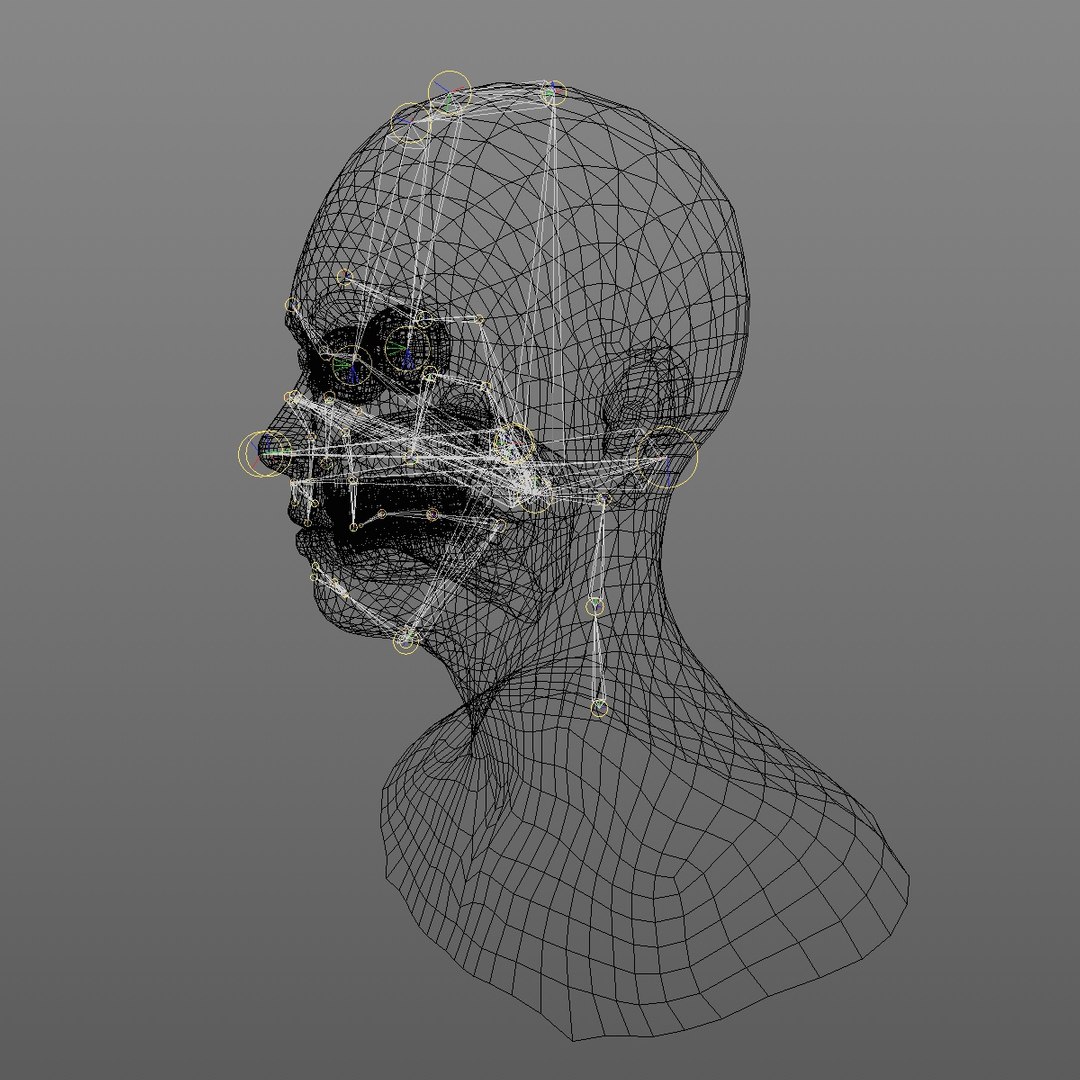This screenshot has width=1080, height=1080.
Task: Select the upper brow joint on the forehead
Action: pyautogui.click(x=346, y=277)
